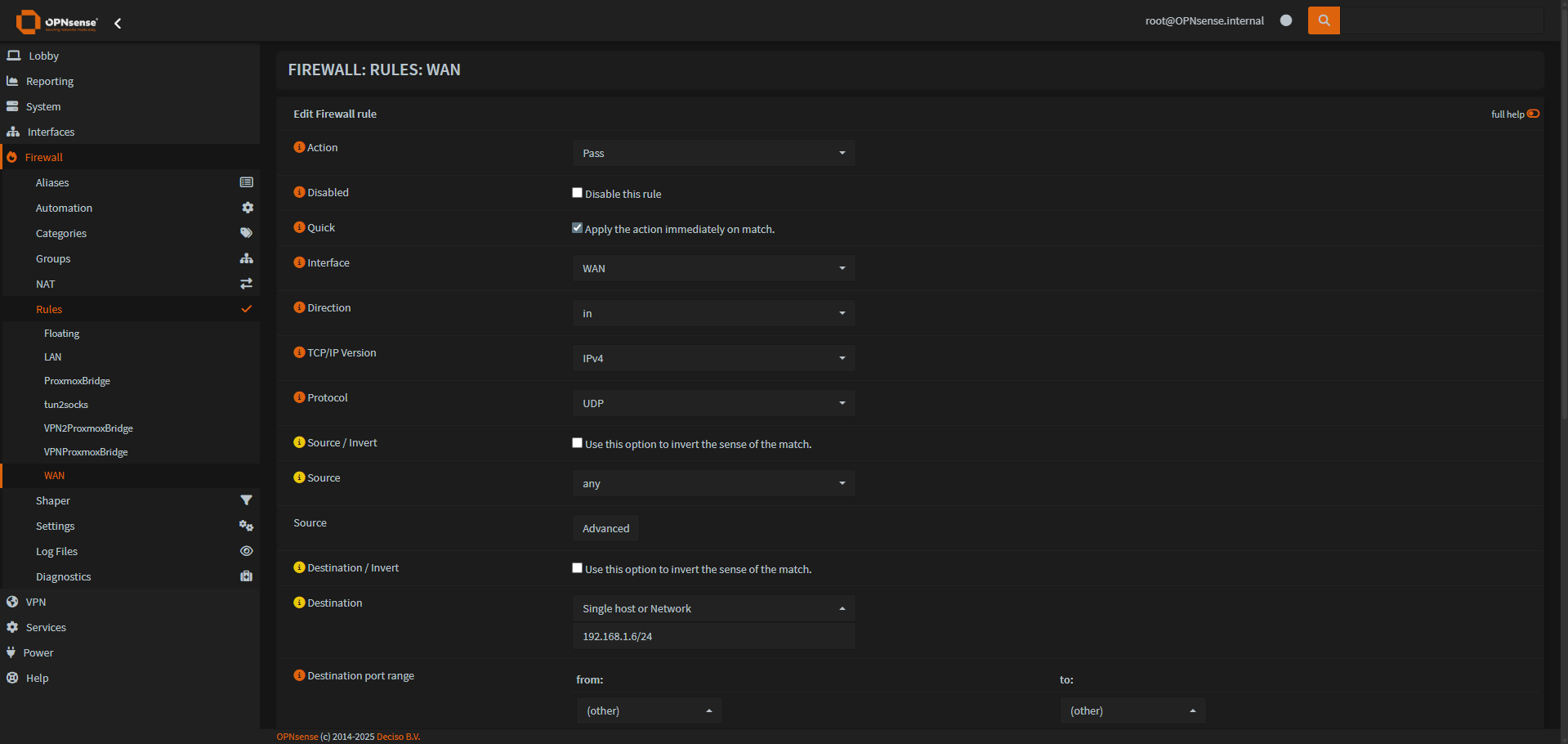Click the Rules checkmark icon
The image size is (1568, 744).
click(246, 309)
